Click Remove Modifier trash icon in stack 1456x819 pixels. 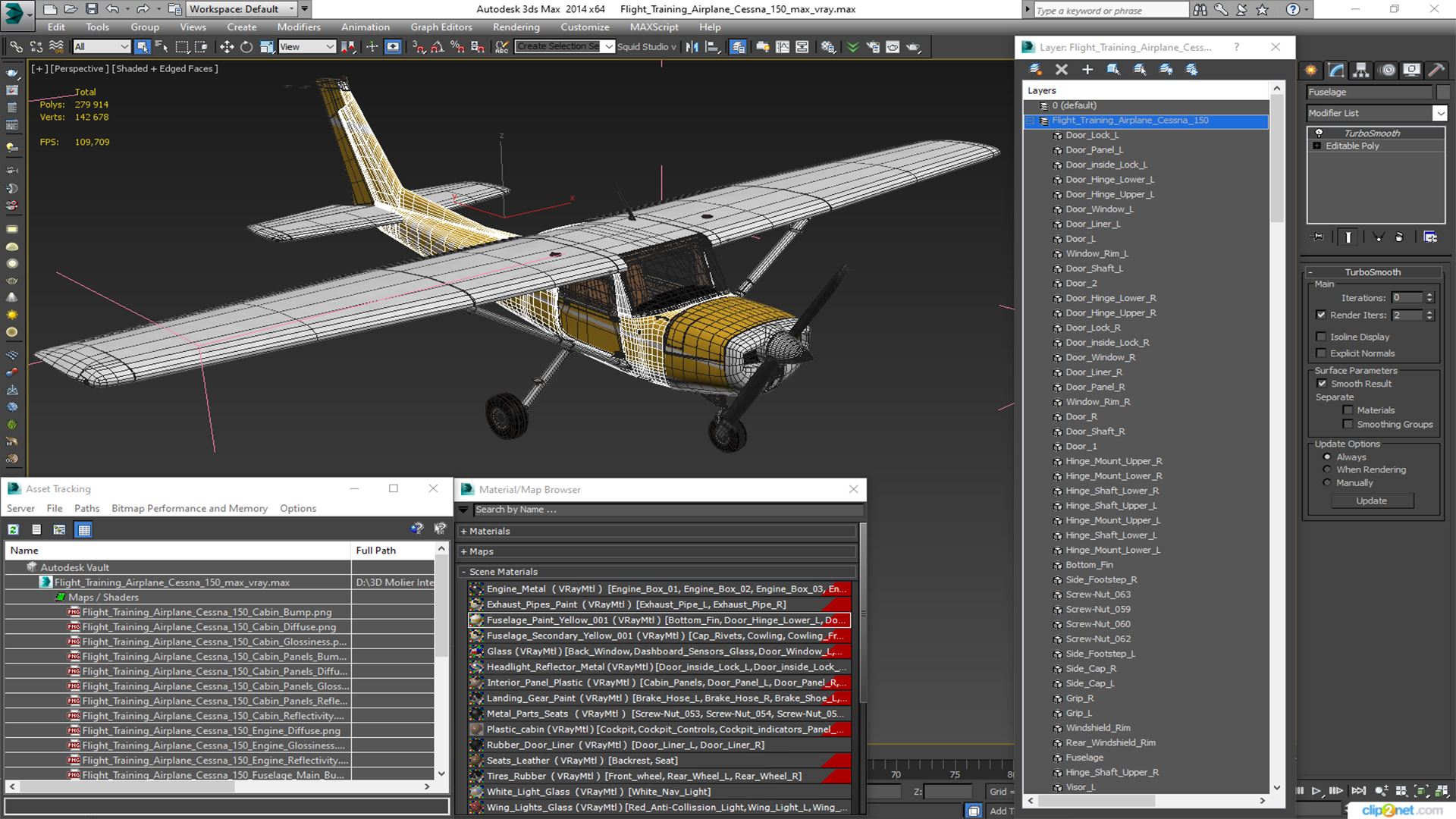pos(1399,237)
